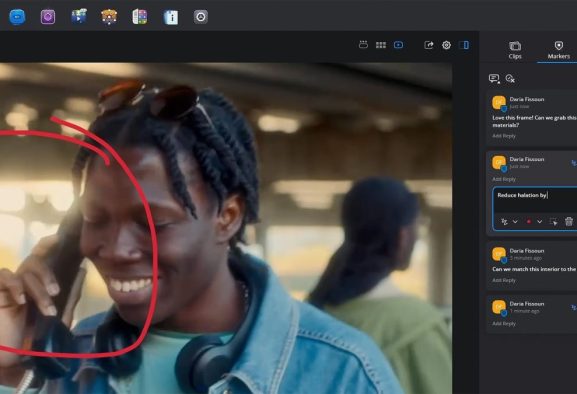Image resolution: width=577 pixels, height=394 pixels.
Task: Add Reply under the '1 minute ago' comment
Action: coord(504,324)
